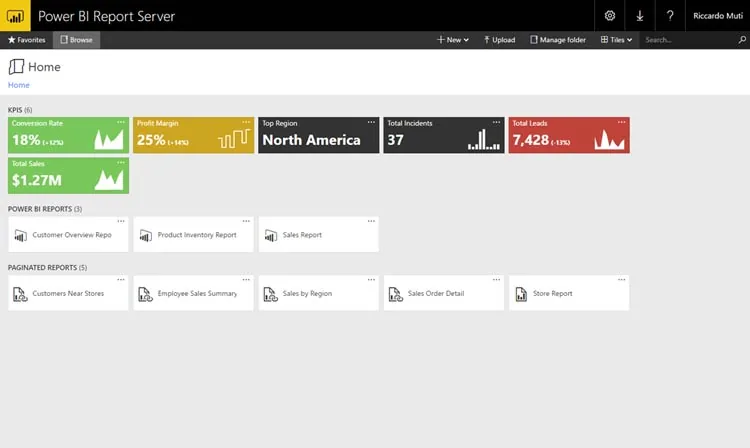Open Customers Near Stores report
750x448 pixels.
point(68,293)
